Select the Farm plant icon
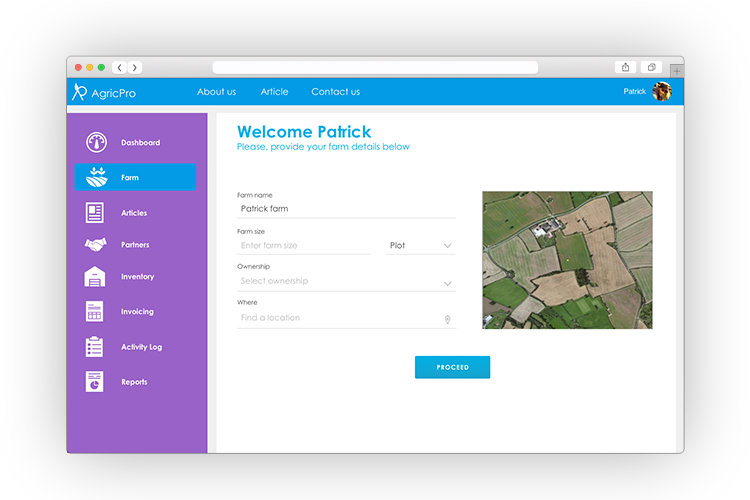 96,177
